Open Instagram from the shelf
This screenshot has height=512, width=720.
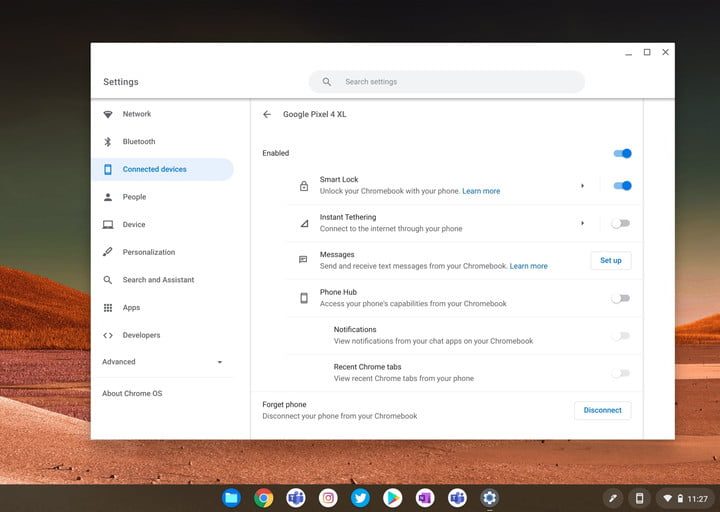click(328, 498)
